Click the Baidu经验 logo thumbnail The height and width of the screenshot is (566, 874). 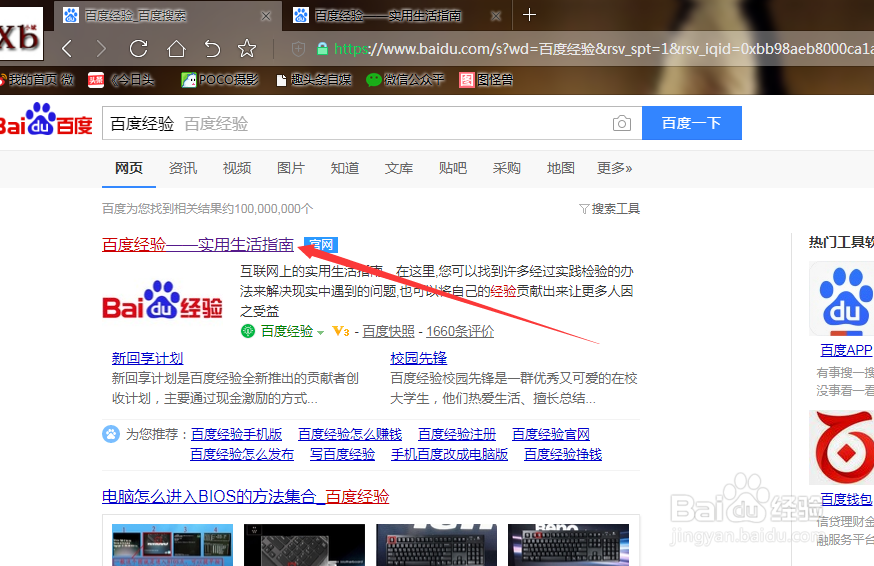pos(162,301)
